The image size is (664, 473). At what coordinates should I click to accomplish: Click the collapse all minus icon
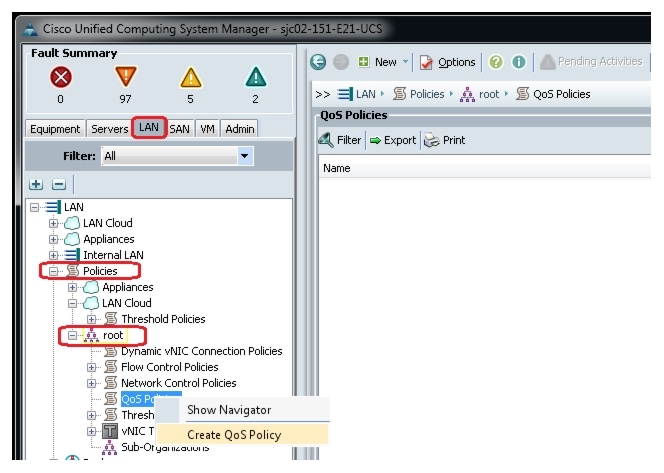pos(59,184)
